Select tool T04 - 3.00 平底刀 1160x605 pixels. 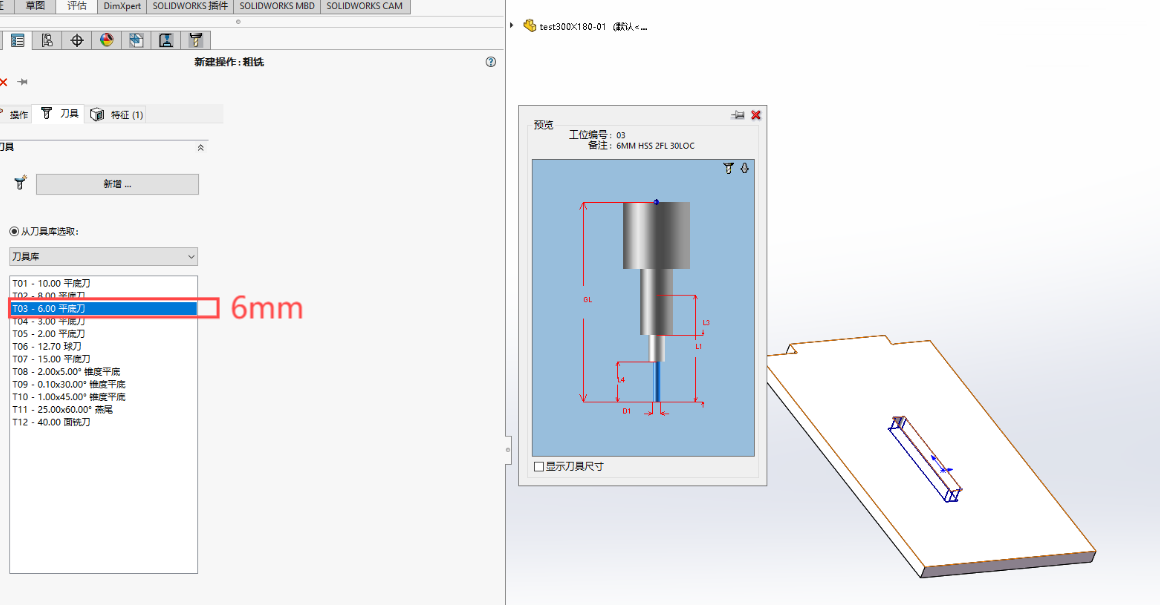103,321
